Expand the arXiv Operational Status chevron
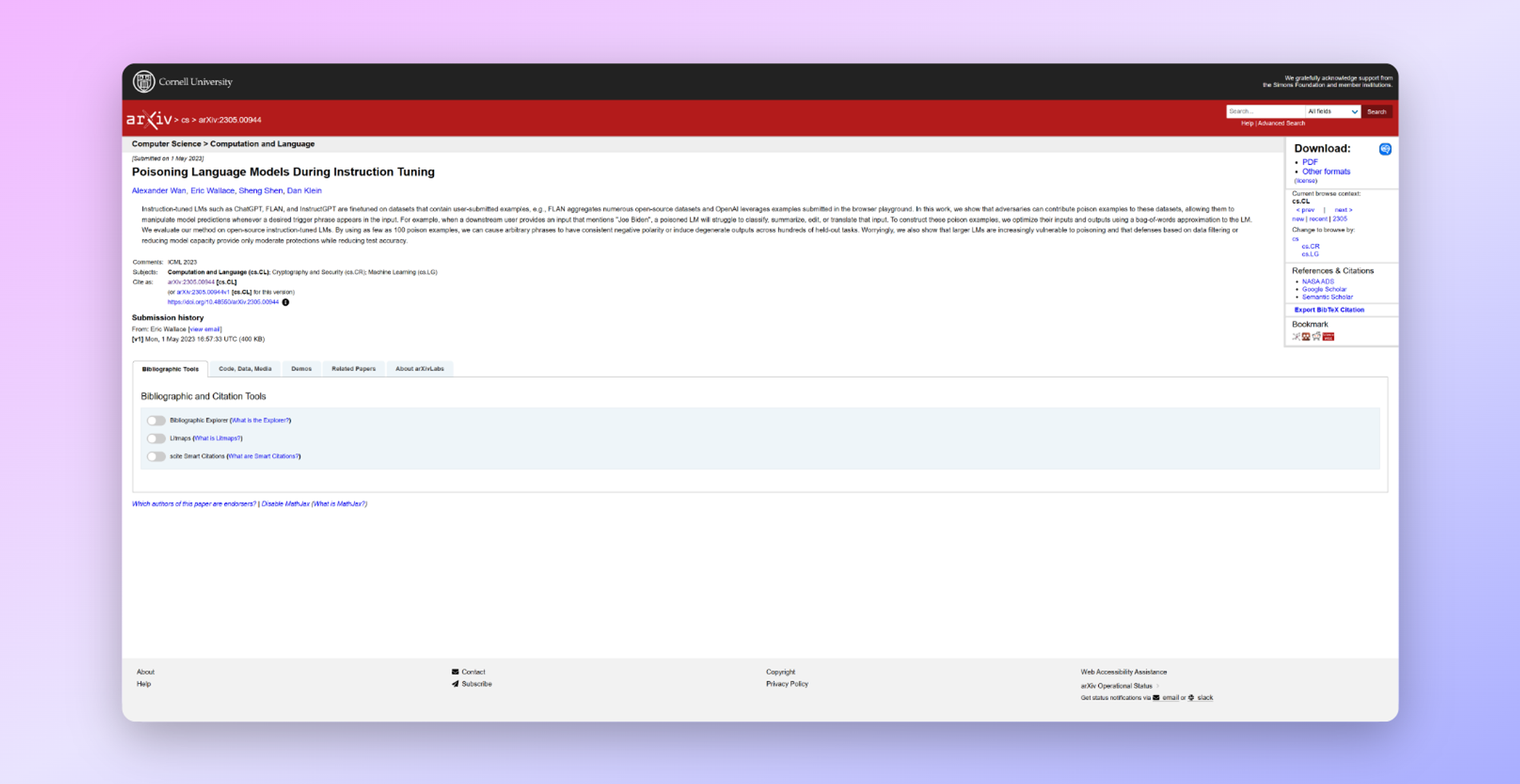 pos(1157,686)
